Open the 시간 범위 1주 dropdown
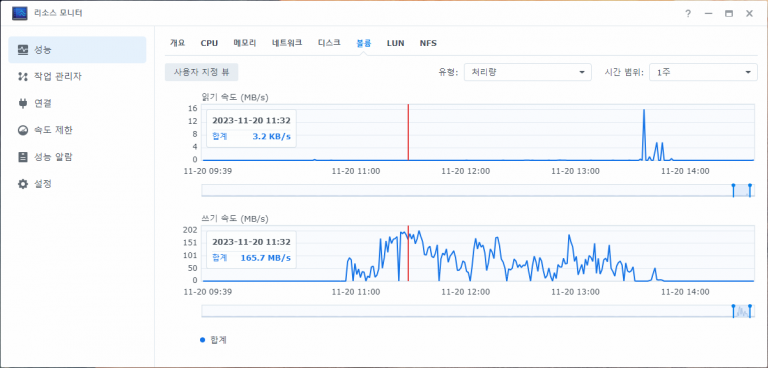Viewport: 768px width, 368px height. (703, 72)
